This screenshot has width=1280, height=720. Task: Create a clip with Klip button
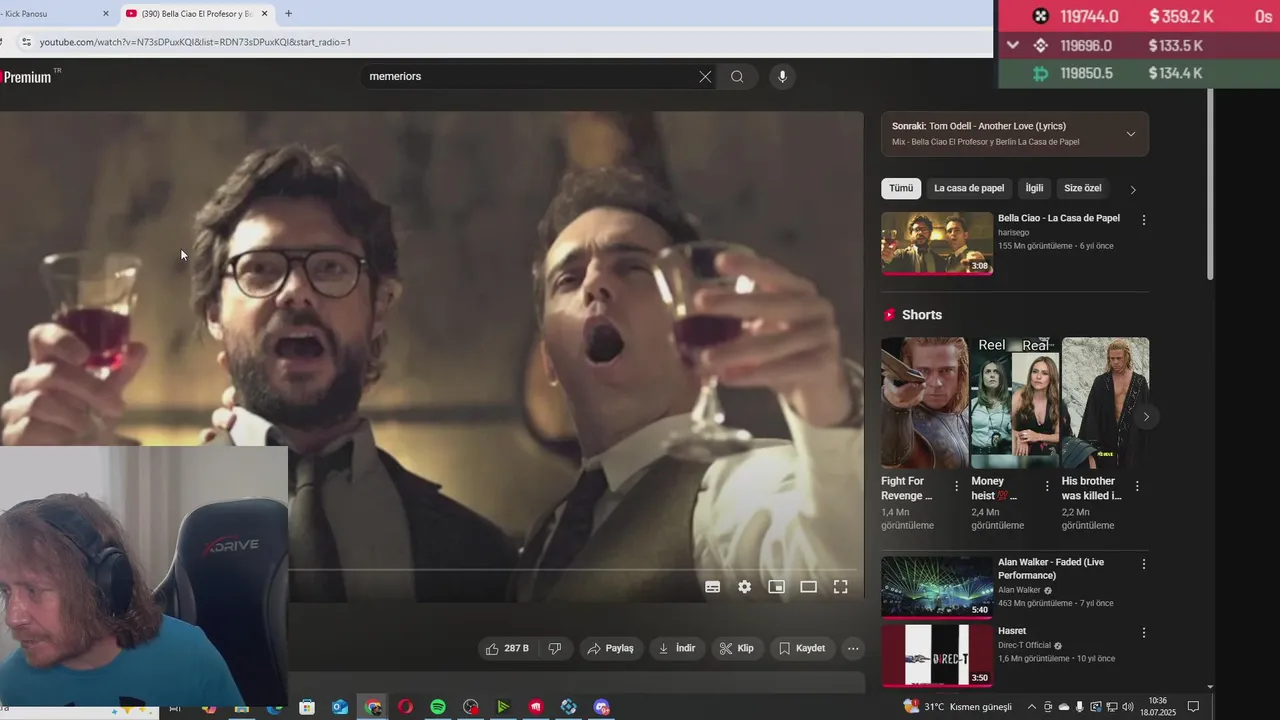pyautogui.click(x=737, y=648)
